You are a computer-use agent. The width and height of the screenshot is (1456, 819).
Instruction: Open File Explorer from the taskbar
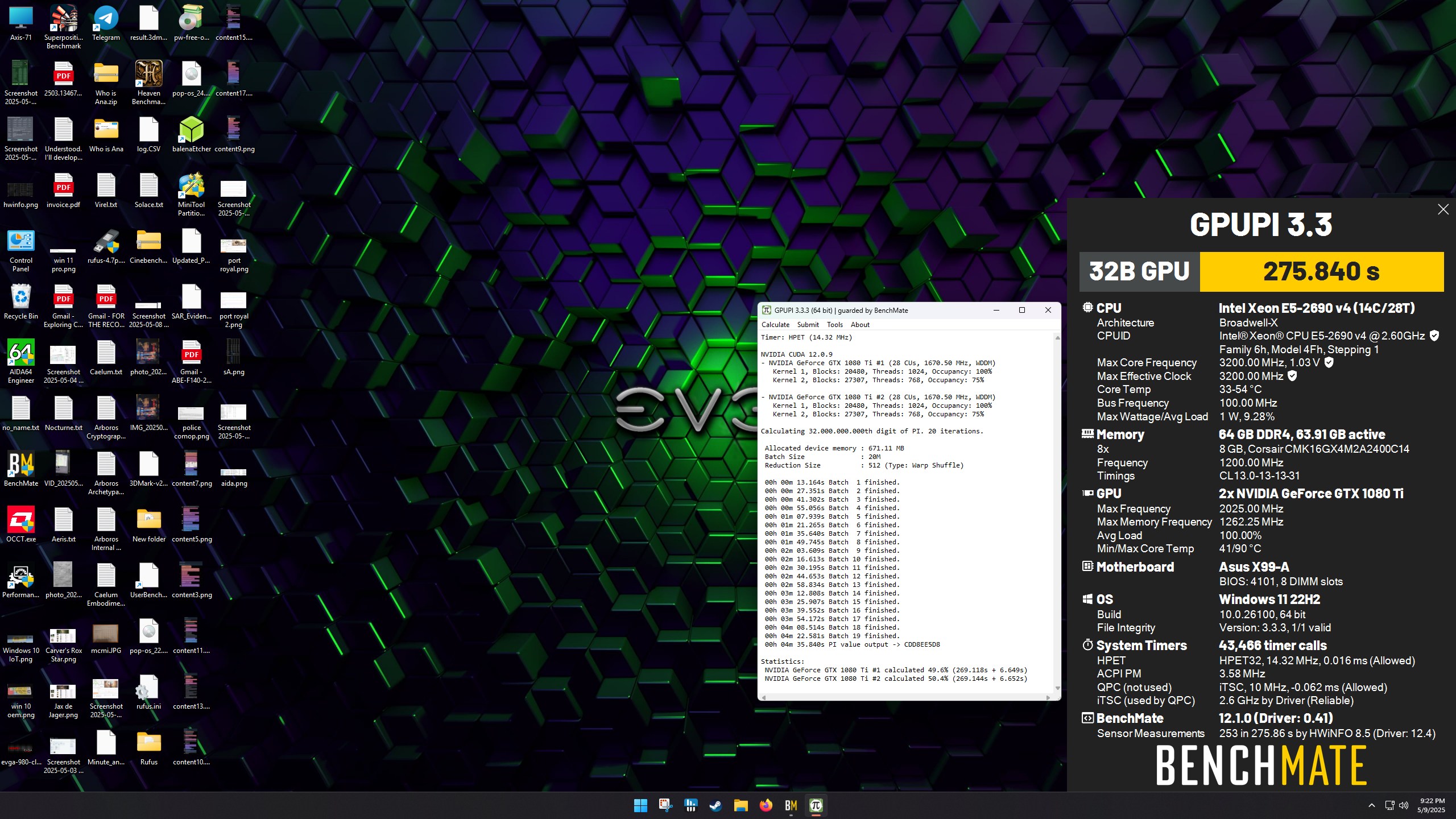pyautogui.click(x=741, y=805)
